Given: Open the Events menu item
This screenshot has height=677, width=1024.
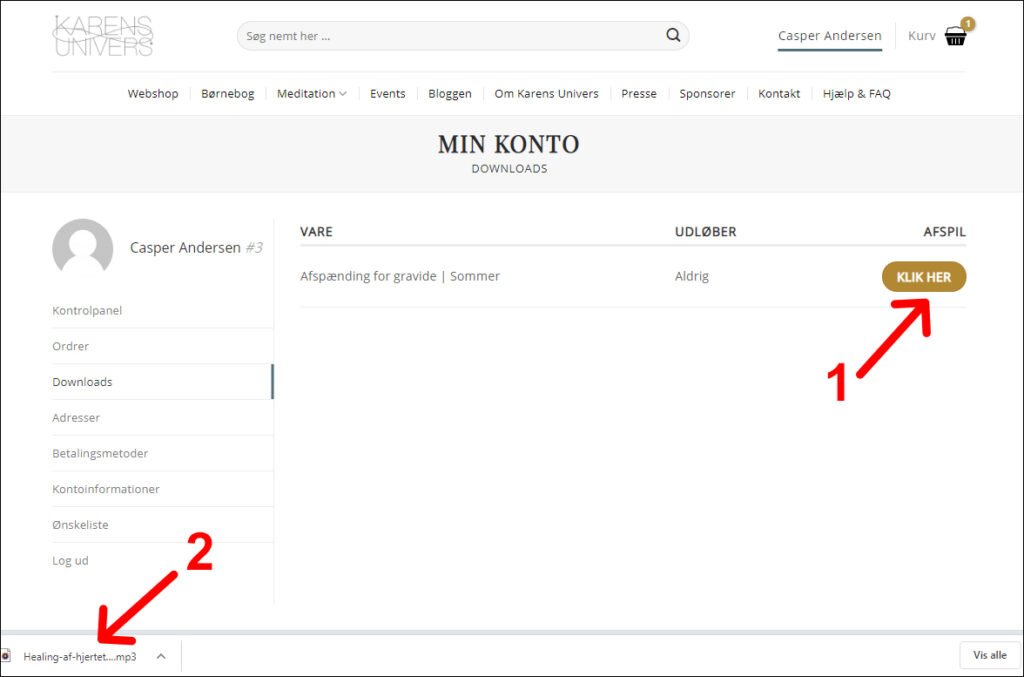Looking at the screenshot, I should [x=387, y=94].
